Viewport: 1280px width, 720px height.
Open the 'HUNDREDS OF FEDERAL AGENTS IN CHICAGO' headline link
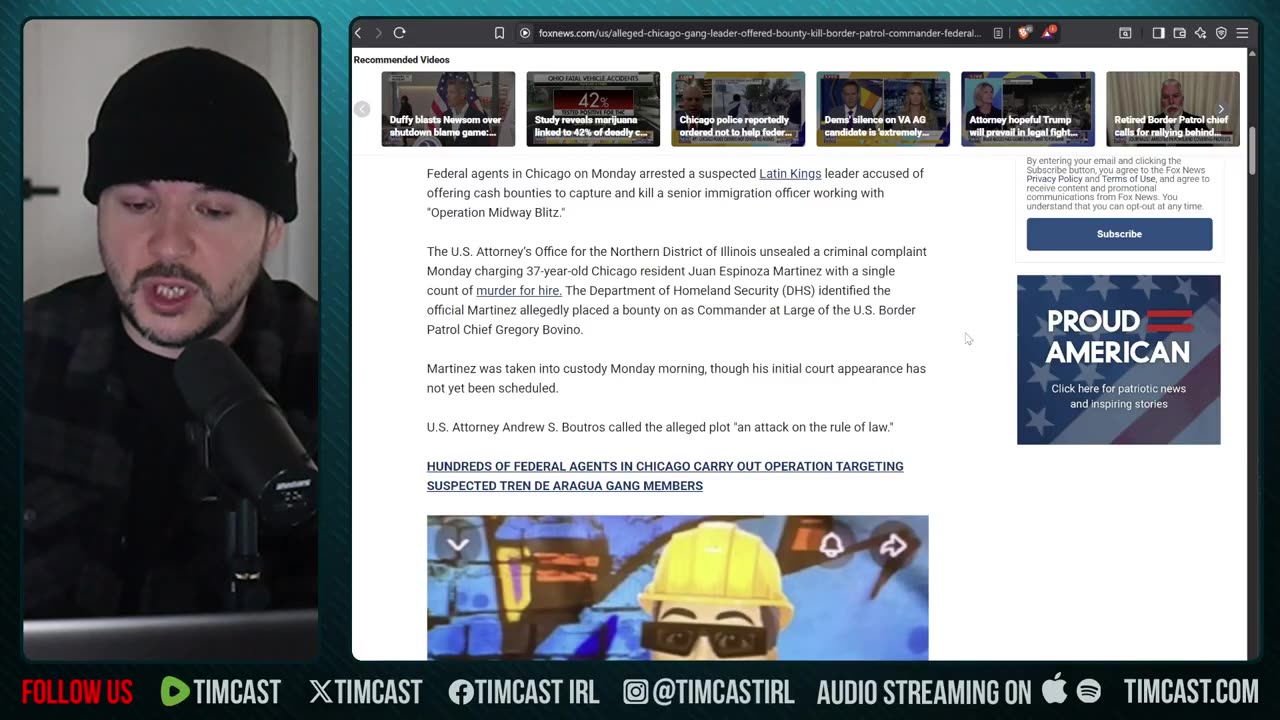tap(665, 476)
